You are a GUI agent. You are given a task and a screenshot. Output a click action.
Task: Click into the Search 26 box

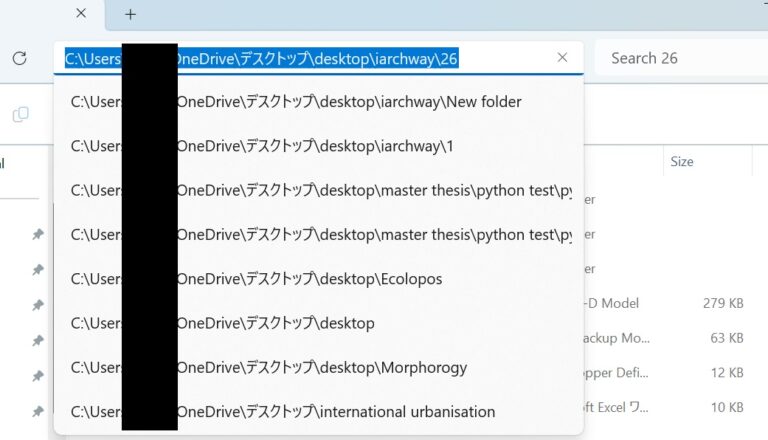680,58
